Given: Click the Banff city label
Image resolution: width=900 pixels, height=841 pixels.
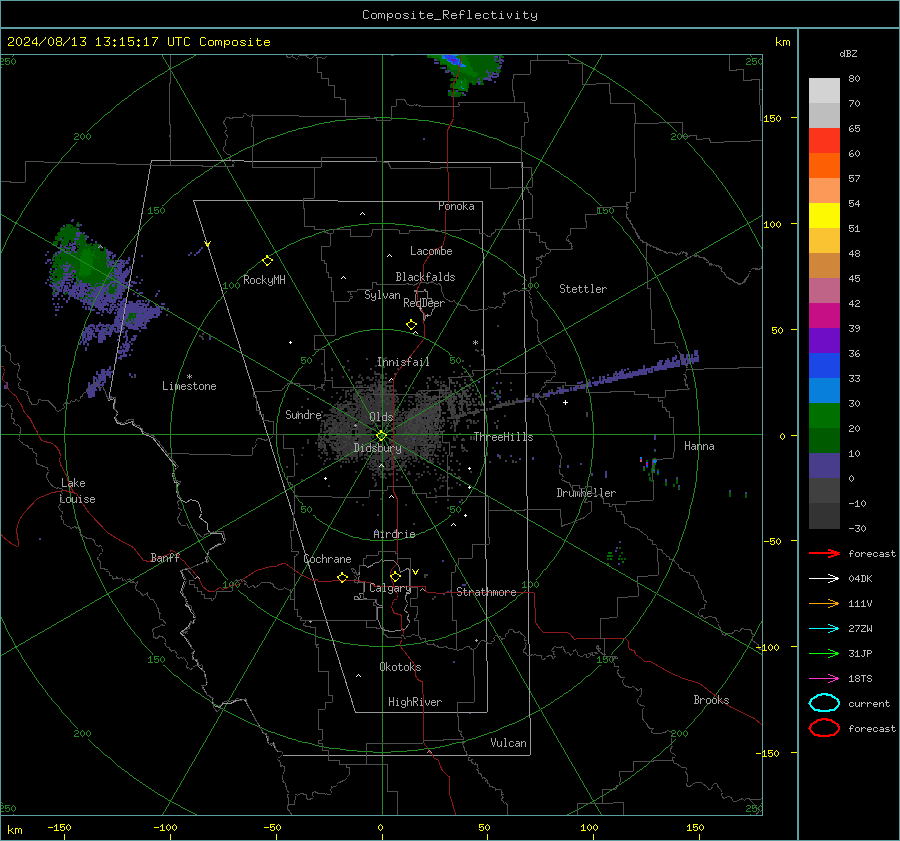Looking at the screenshot, I should [165, 557].
